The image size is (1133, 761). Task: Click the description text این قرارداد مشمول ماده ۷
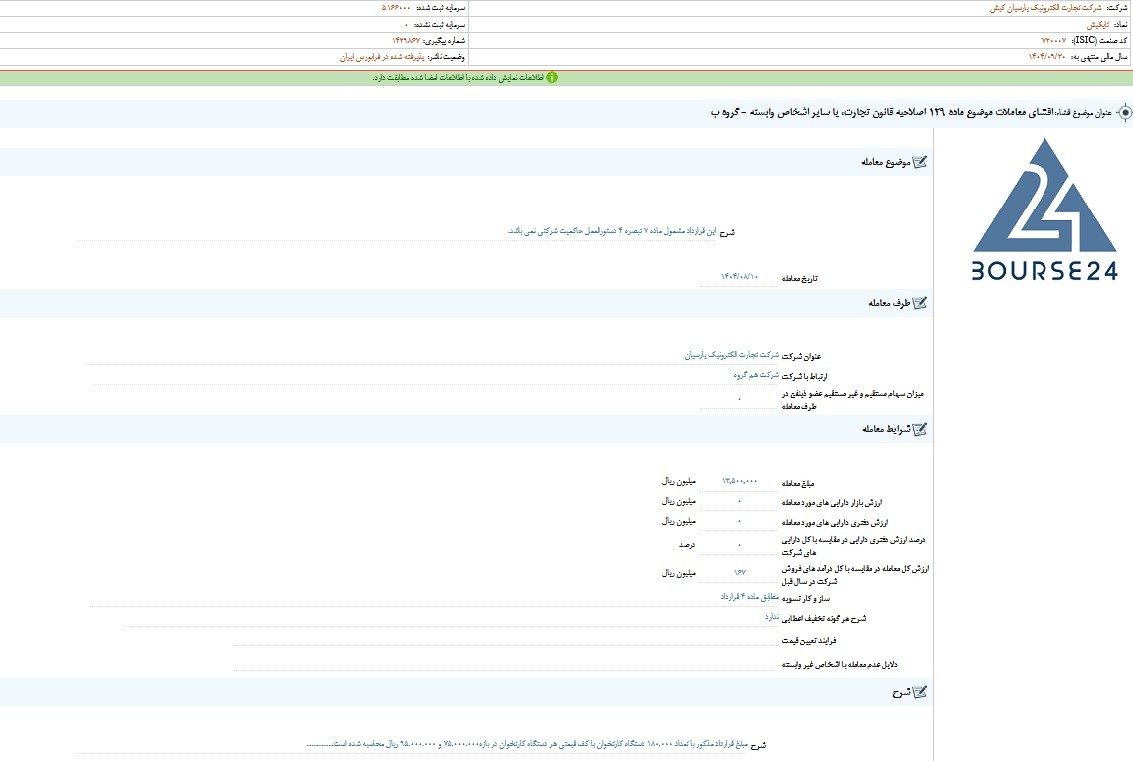(612, 231)
